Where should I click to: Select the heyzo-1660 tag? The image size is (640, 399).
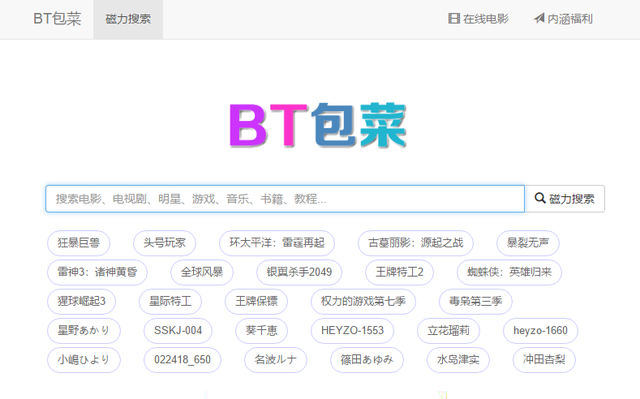540,330
